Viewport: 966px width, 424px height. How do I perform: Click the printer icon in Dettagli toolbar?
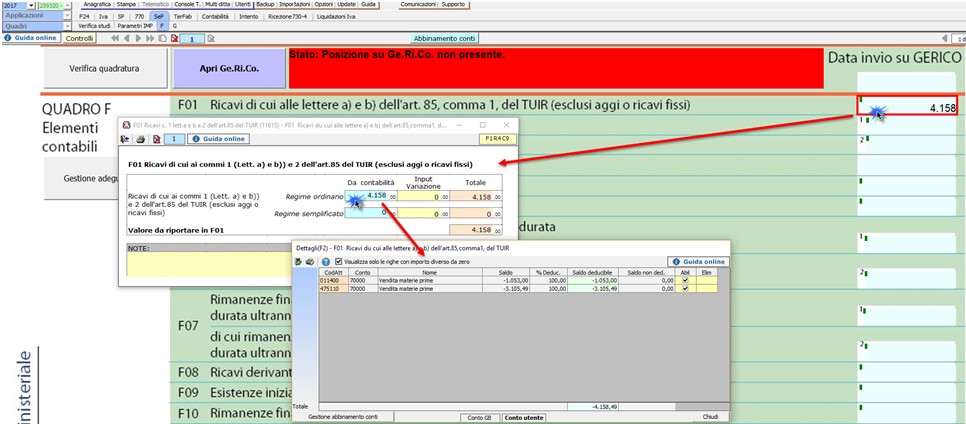point(311,262)
